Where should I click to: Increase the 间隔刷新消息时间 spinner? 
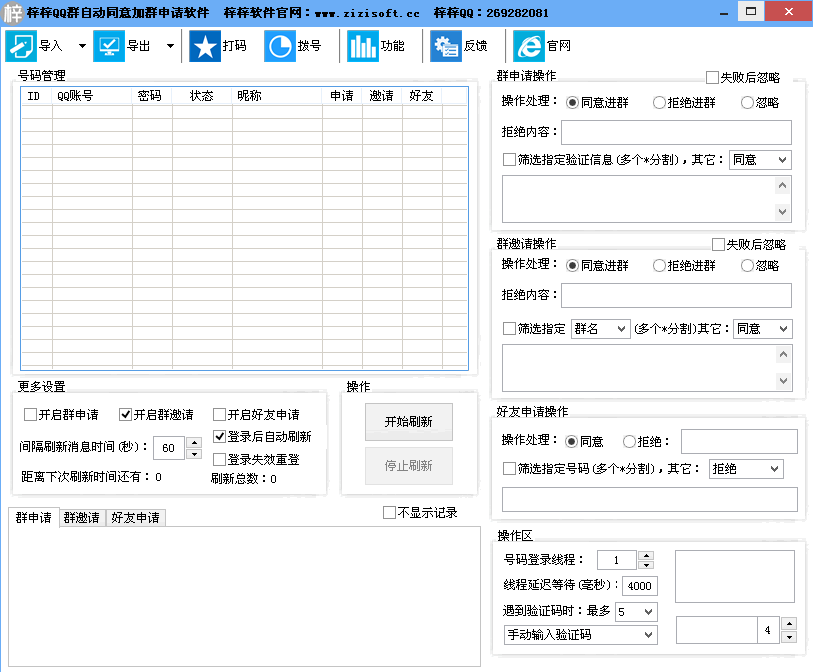pos(194,442)
